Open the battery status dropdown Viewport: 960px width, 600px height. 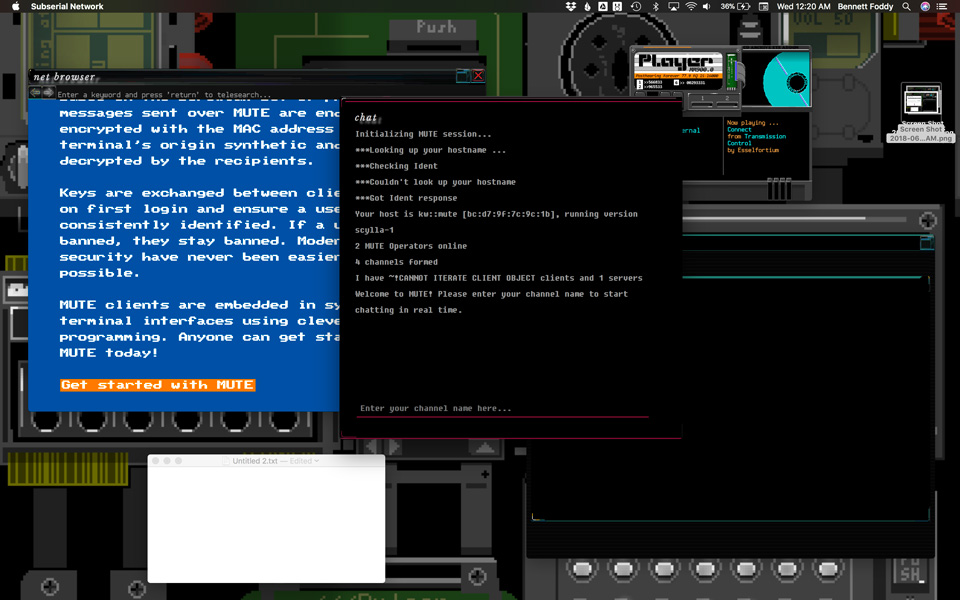[x=734, y=6]
